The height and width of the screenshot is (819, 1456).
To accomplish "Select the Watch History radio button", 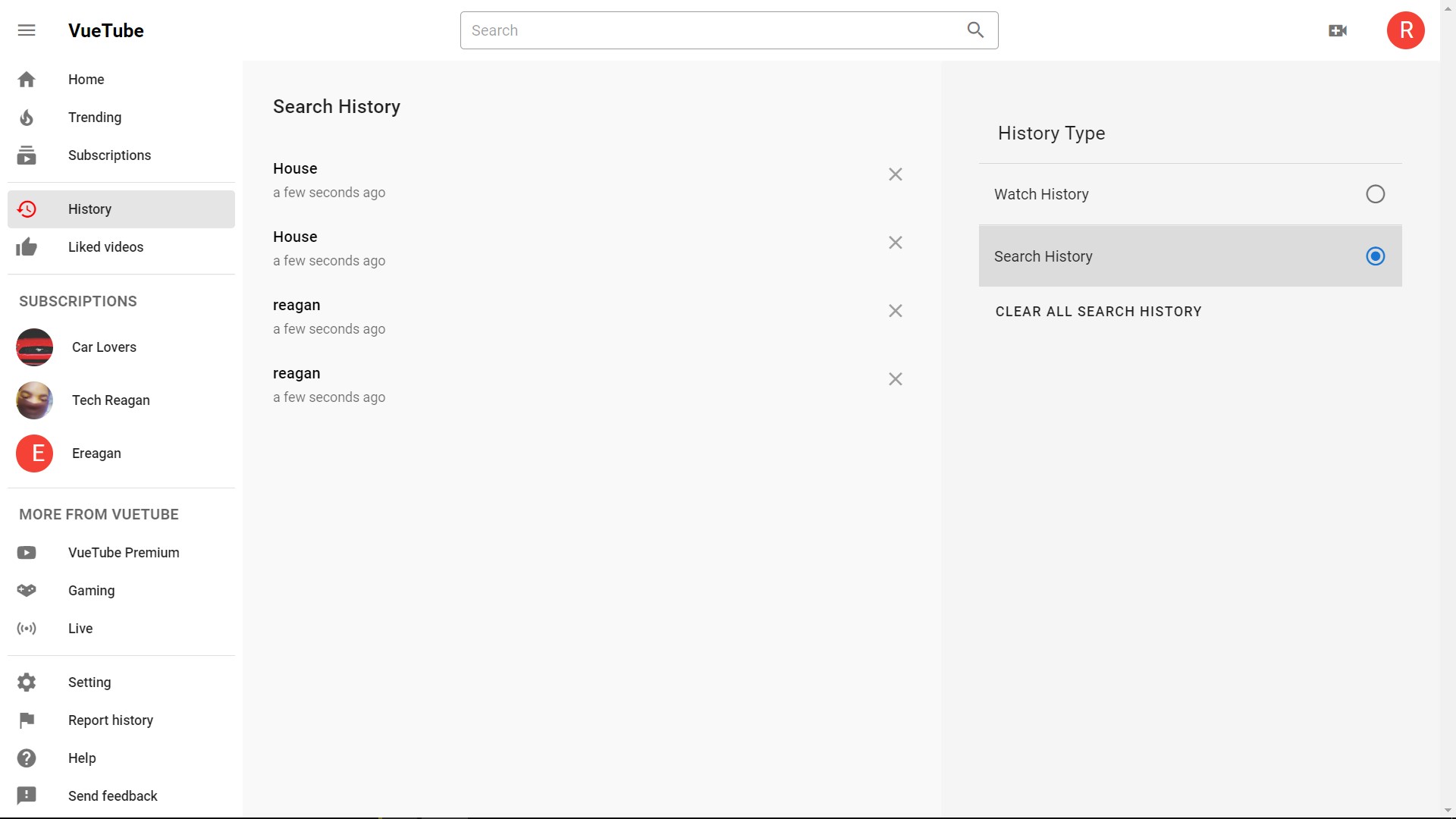I will (x=1375, y=194).
